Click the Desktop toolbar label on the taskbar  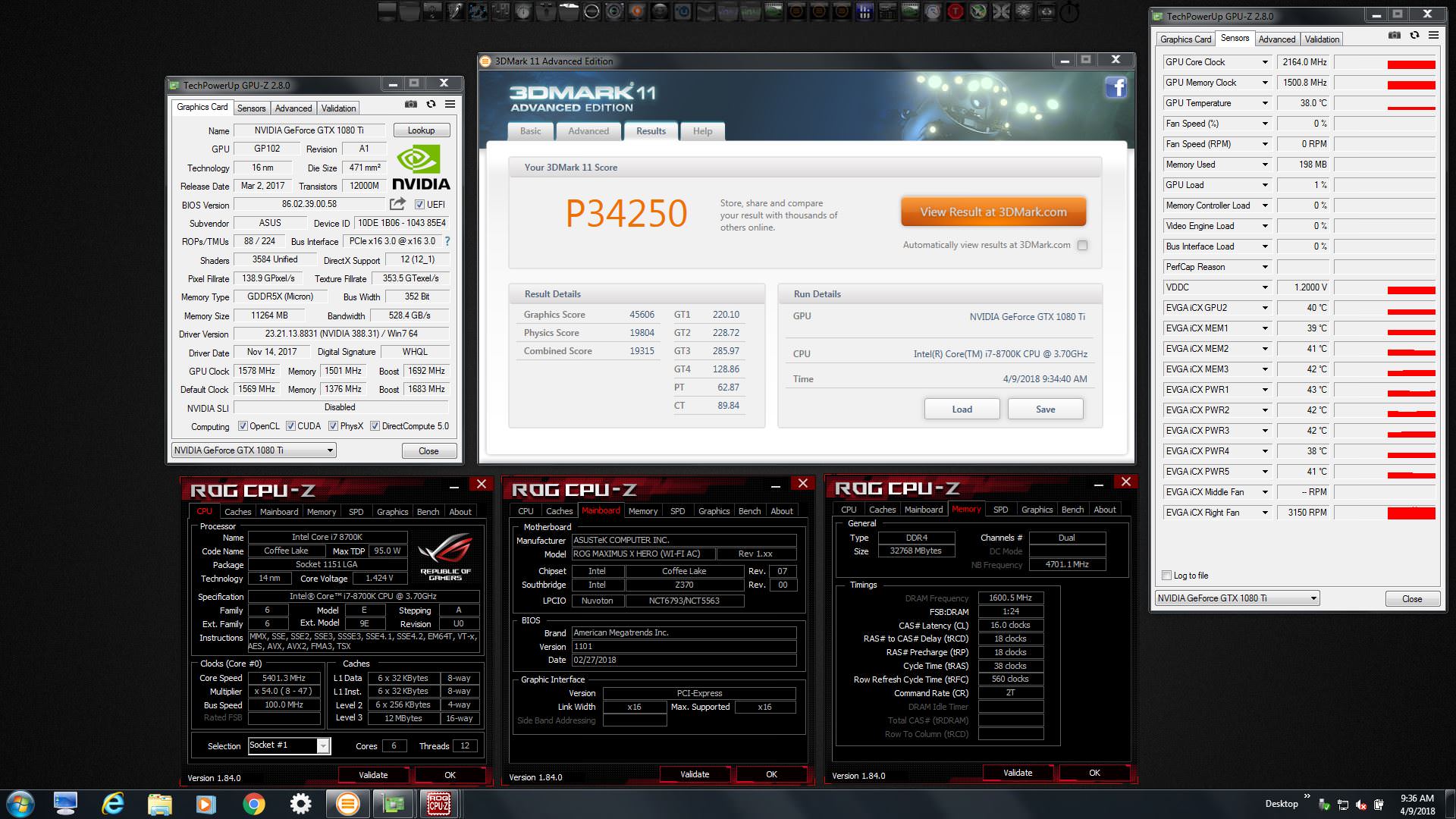pyautogui.click(x=1281, y=804)
